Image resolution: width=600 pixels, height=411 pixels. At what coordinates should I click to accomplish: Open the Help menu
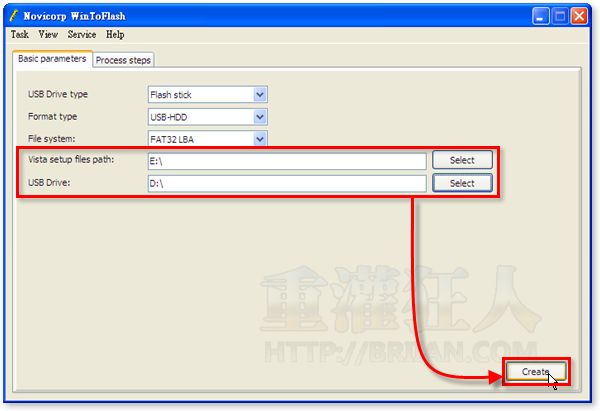[x=115, y=34]
